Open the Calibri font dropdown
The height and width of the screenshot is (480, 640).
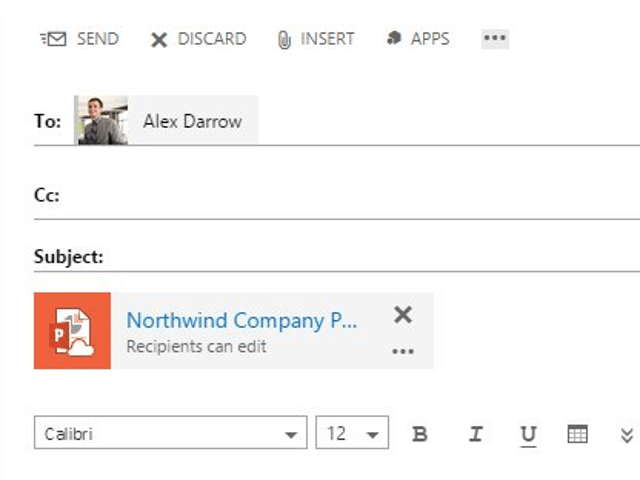click(171, 433)
